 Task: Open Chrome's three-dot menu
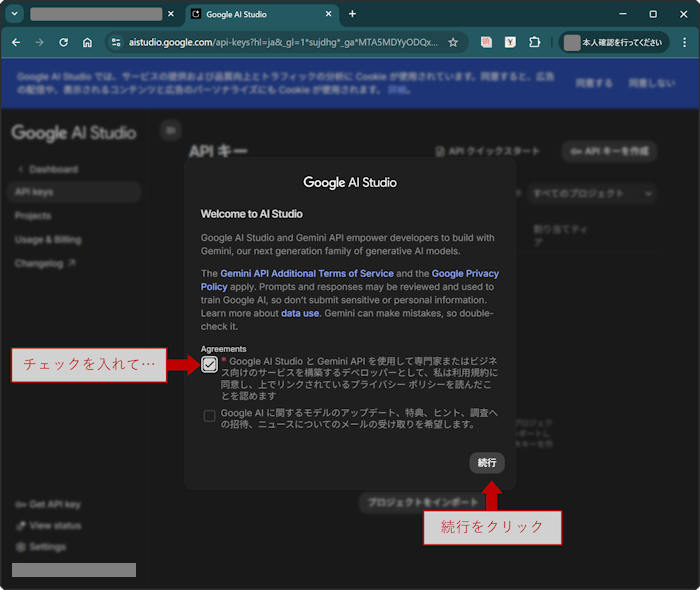(682, 43)
